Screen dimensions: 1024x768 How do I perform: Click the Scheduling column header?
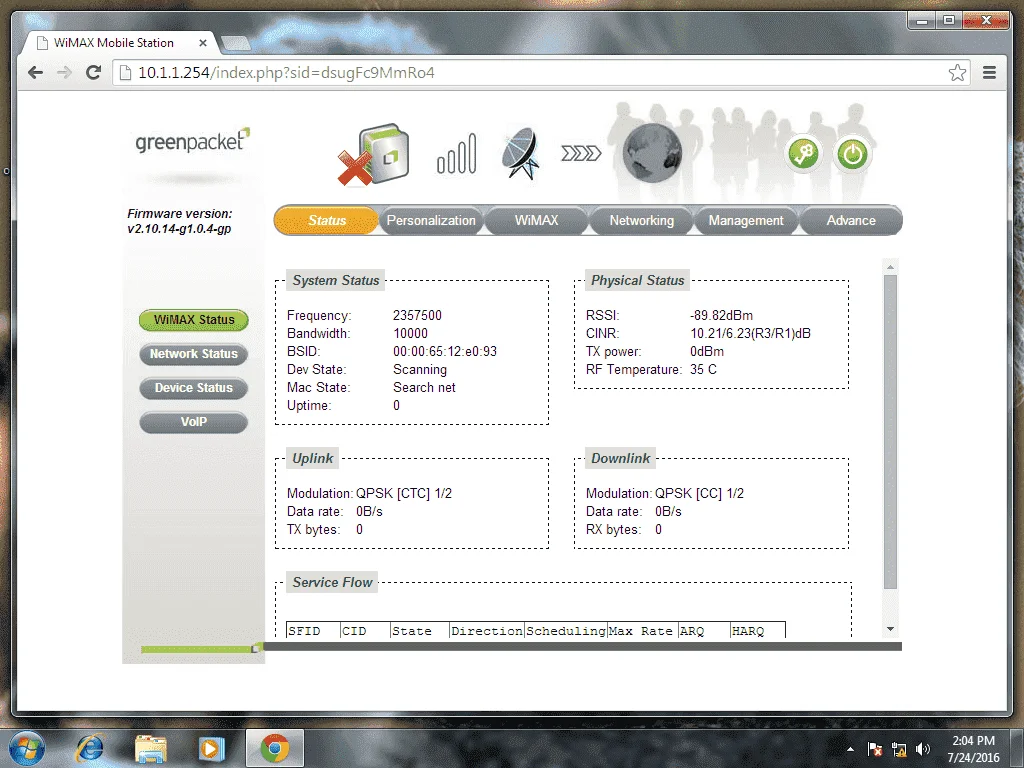pos(566,631)
